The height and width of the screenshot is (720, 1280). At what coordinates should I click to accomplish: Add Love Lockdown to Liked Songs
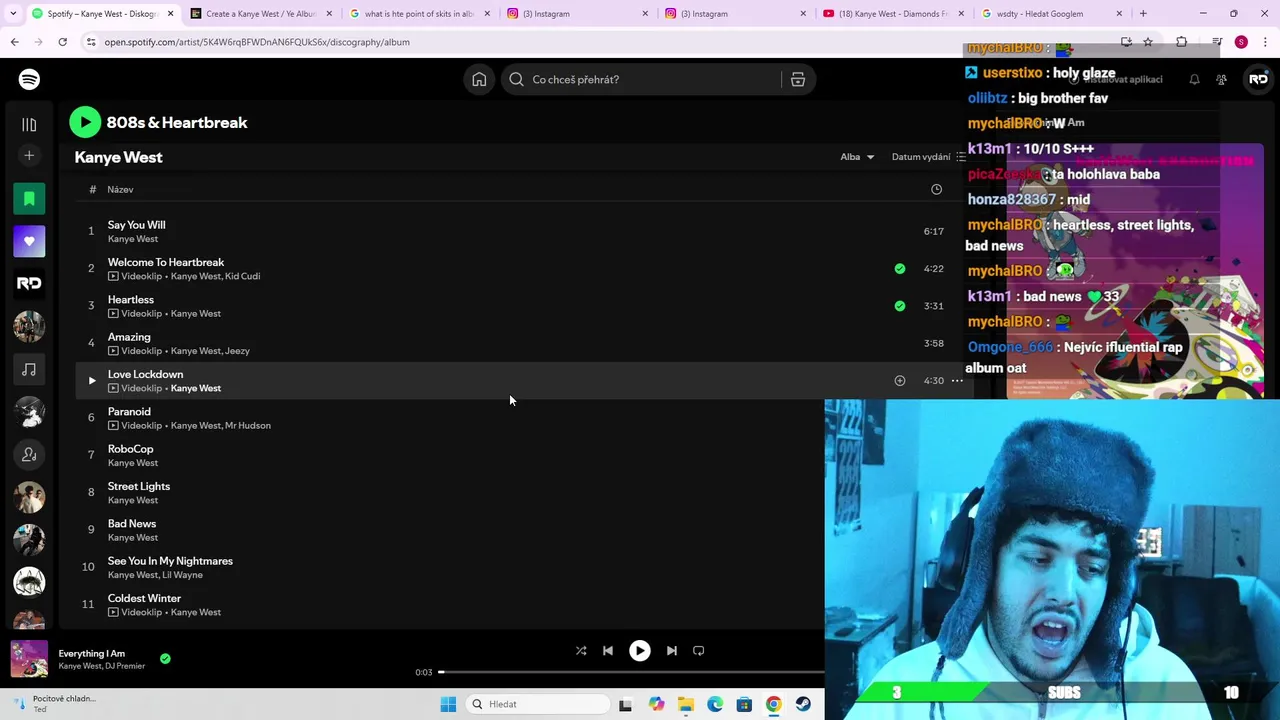click(900, 381)
